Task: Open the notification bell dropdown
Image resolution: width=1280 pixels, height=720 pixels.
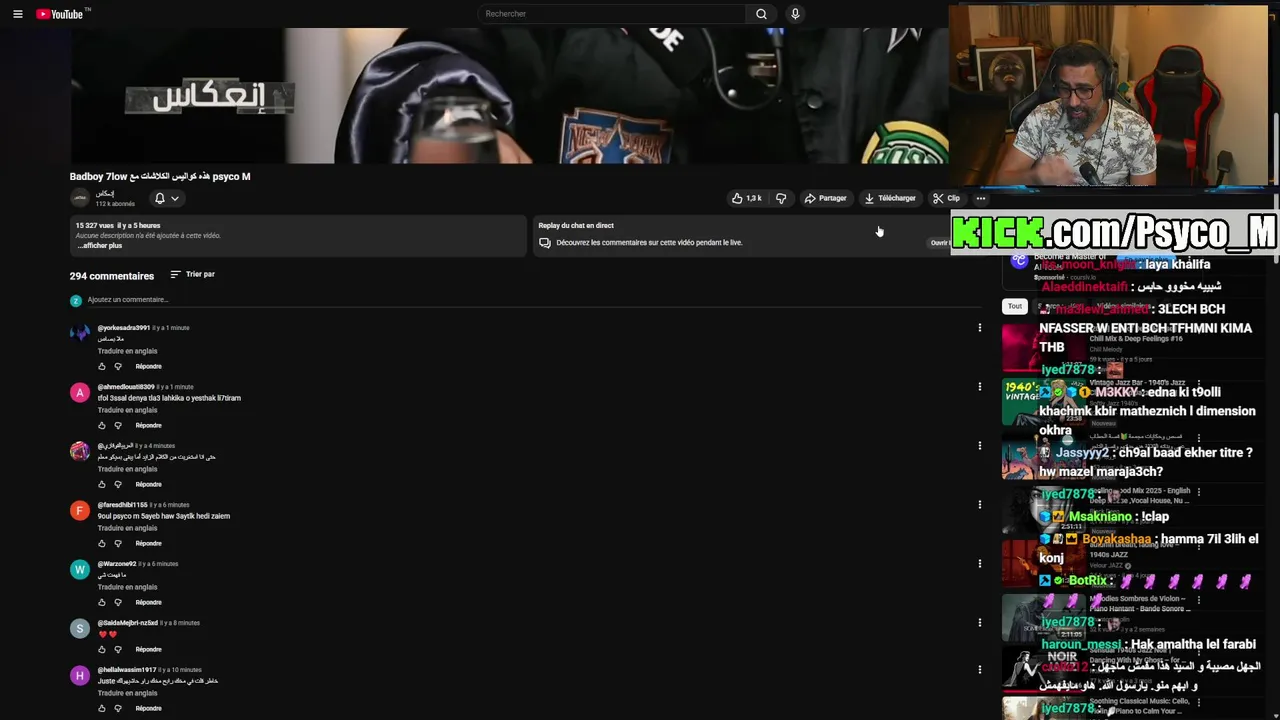Action: coord(166,198)
